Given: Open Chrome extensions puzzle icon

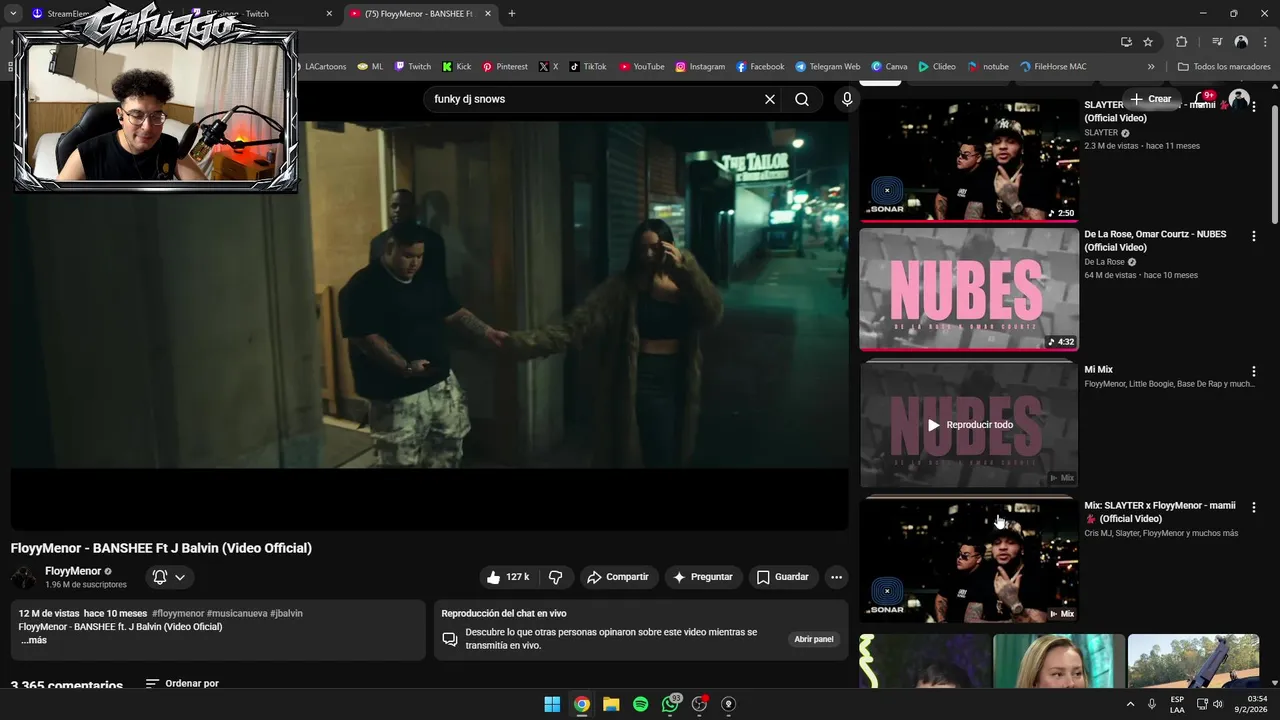Looking at the screenshot, I should point(1181,42).
